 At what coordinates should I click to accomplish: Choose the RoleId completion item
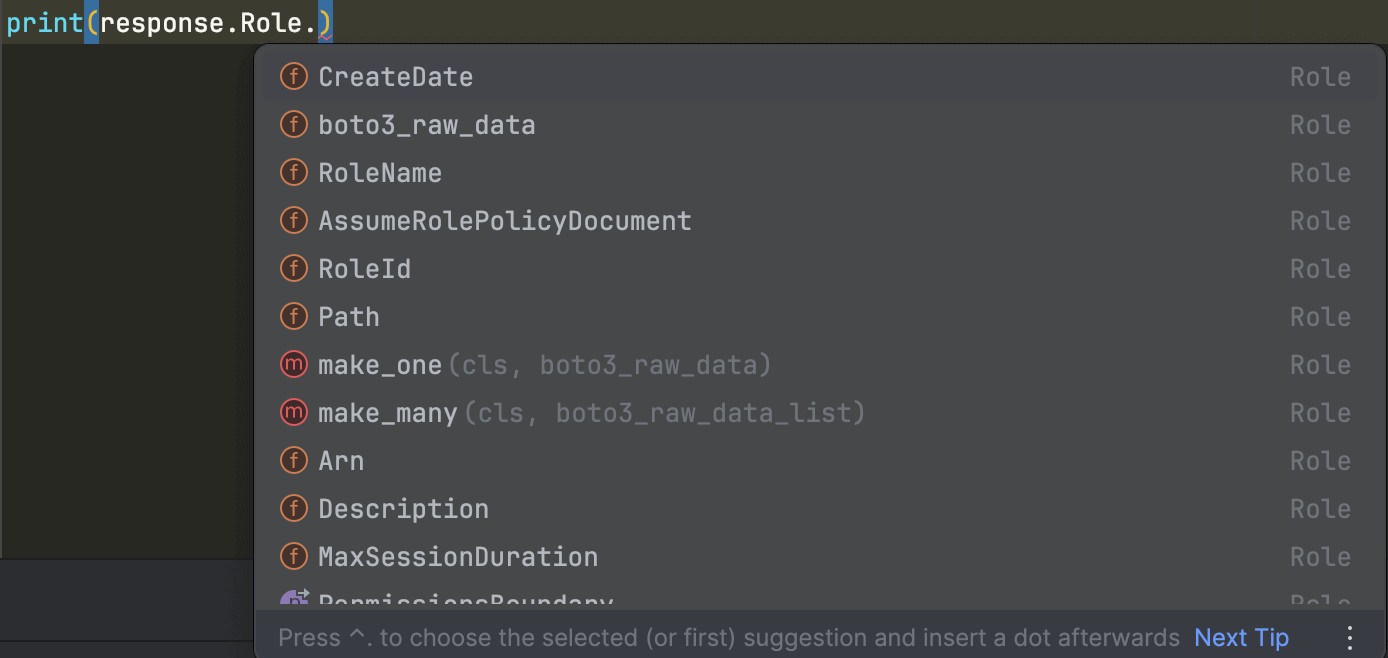[x=820, y=269]
